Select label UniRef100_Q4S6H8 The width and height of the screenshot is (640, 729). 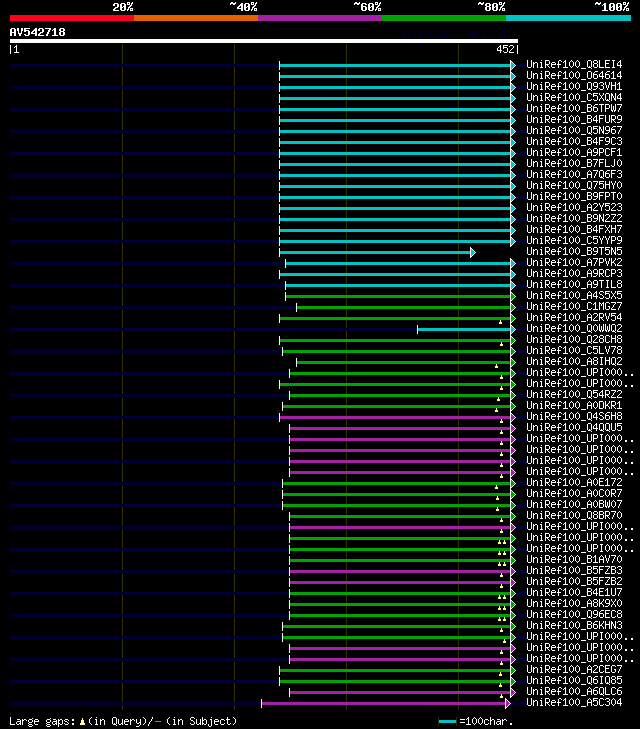[x=574, y=417]
